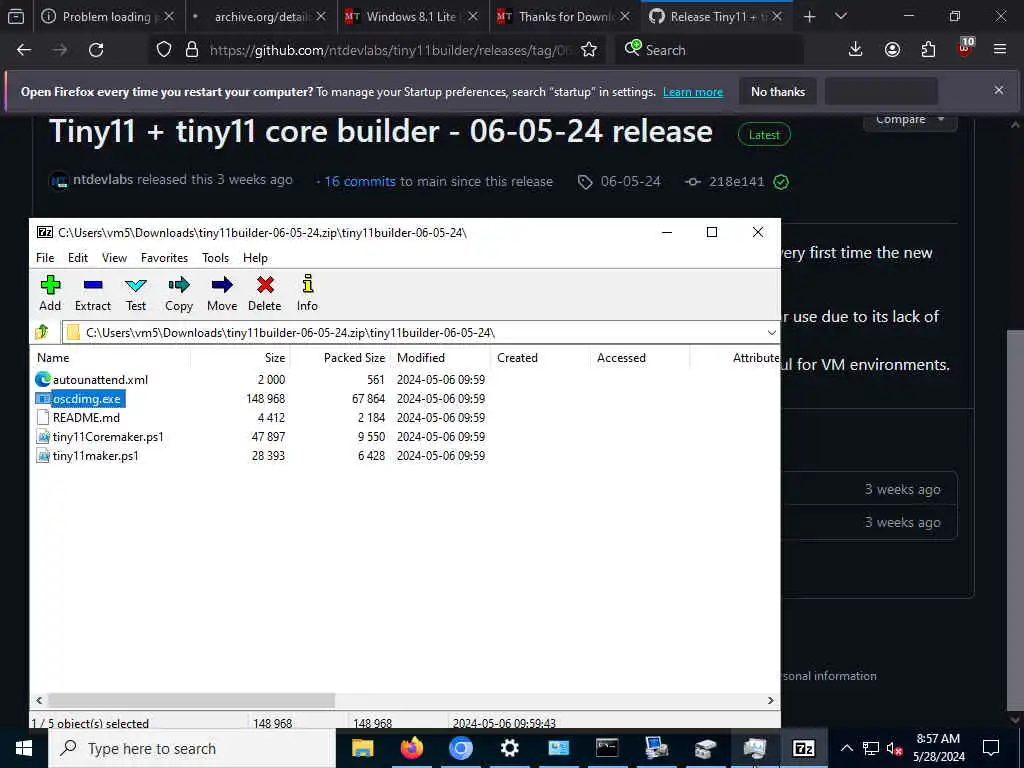The width and height of the screenshot is (1024, 768).
Task: Open the Tools menu in 7-Zip
Action: coord(216,258)
